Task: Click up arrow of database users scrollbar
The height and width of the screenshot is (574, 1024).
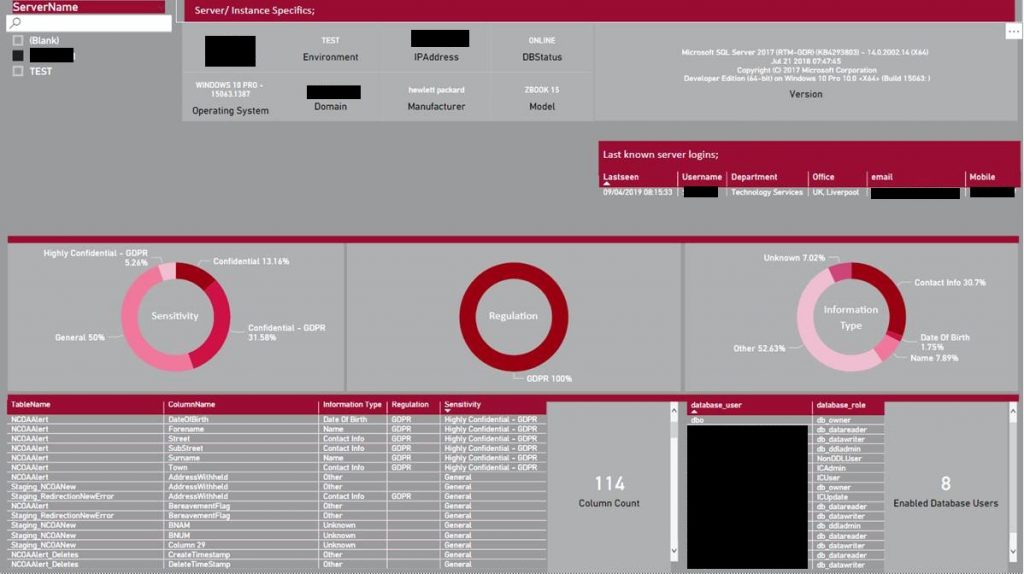Action: point(1013,411)
